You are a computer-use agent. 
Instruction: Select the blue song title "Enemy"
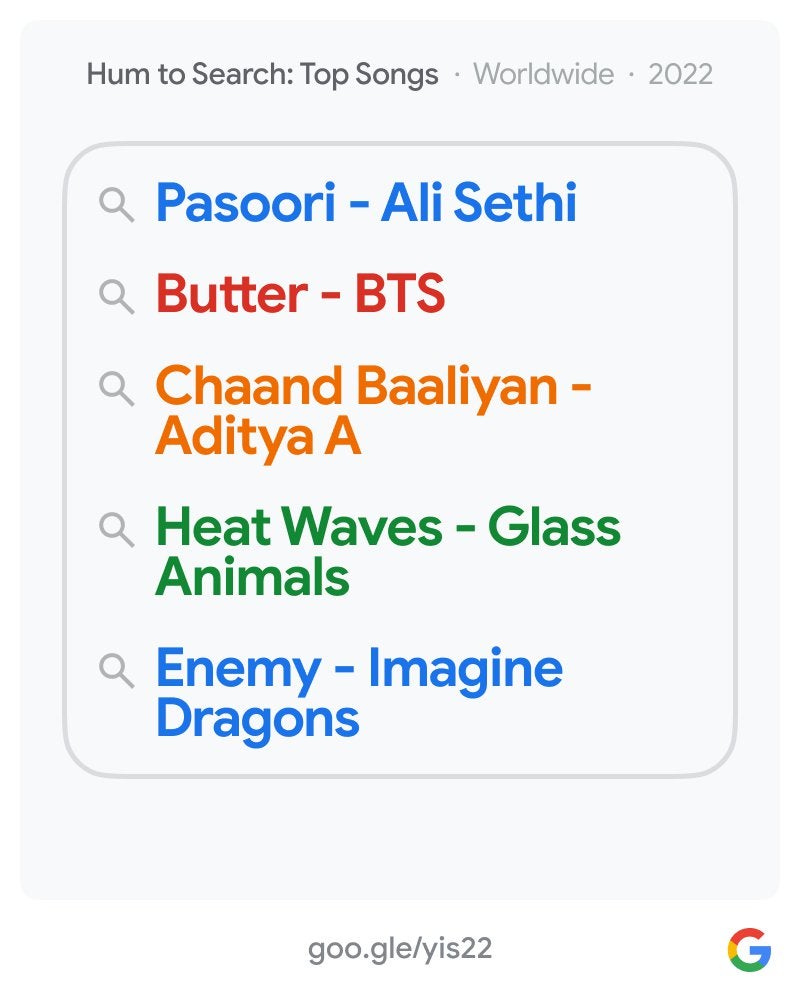(238, 669)
